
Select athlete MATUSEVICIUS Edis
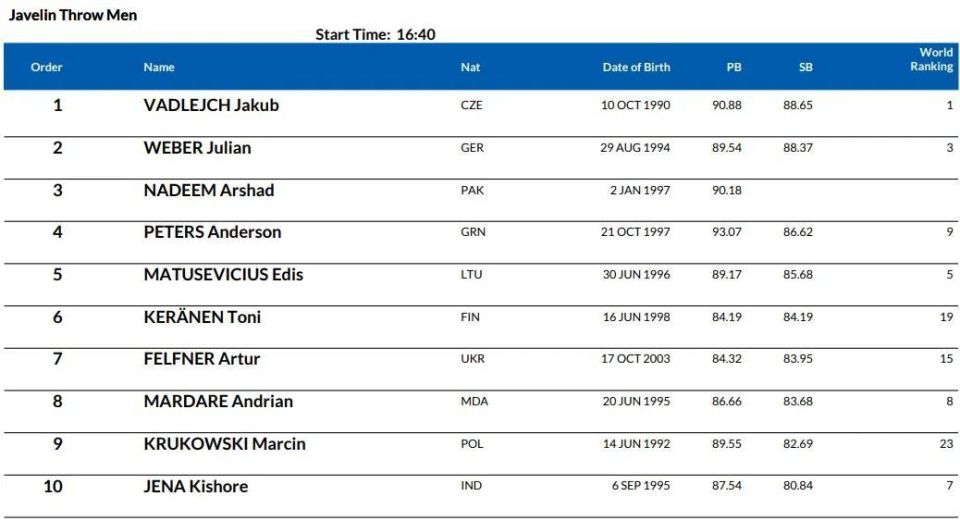tap(223, 274)
